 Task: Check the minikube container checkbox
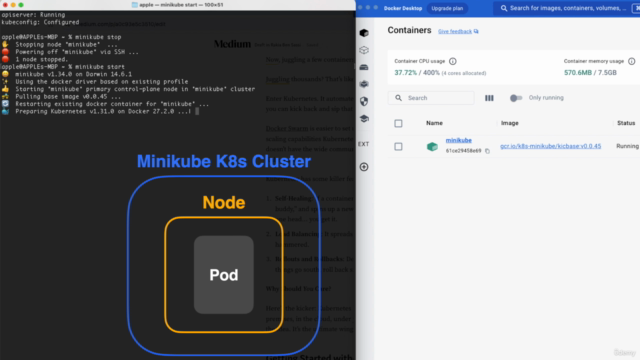coord(398,147)
